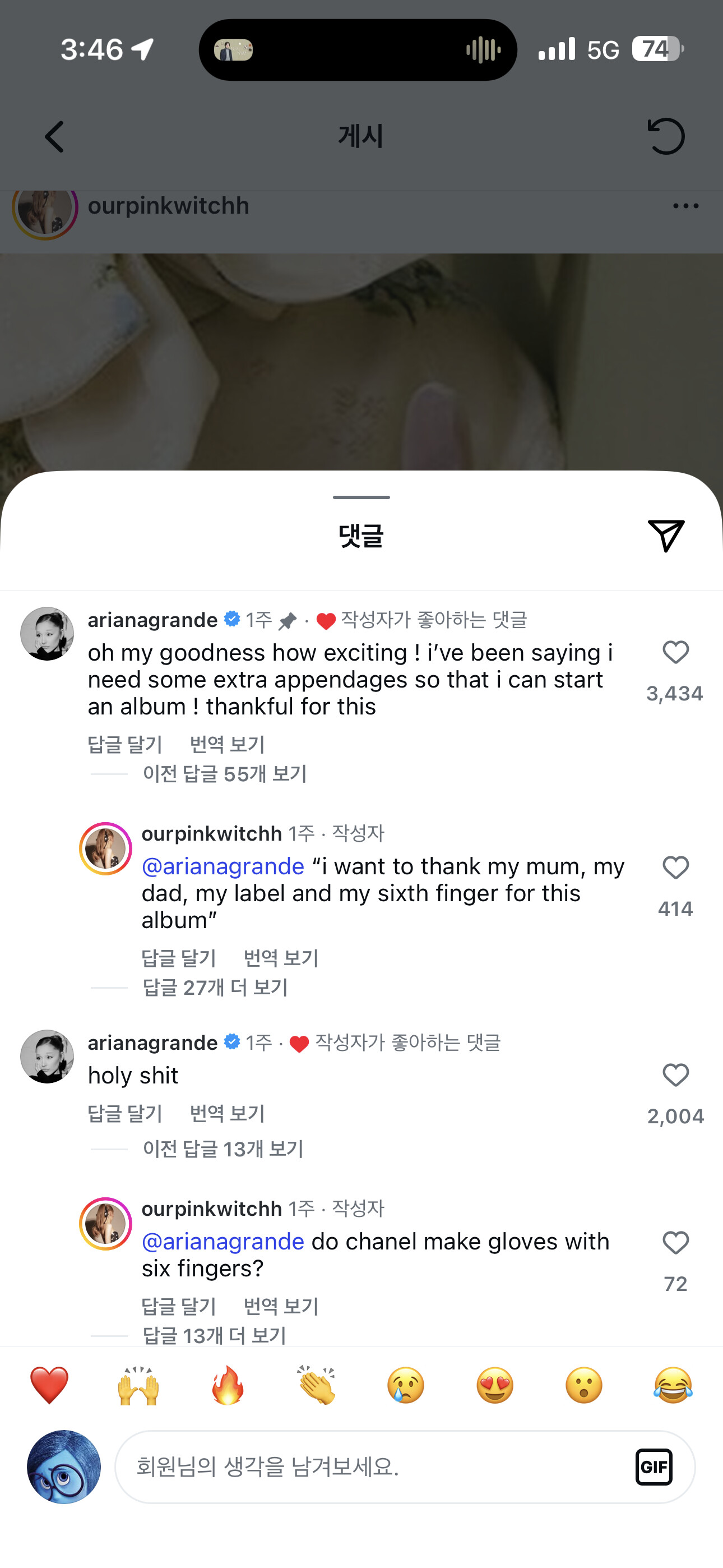
Task: Send the clapping hands emoji reaction
Action: pyautogui.click(x=317, y=1385)
